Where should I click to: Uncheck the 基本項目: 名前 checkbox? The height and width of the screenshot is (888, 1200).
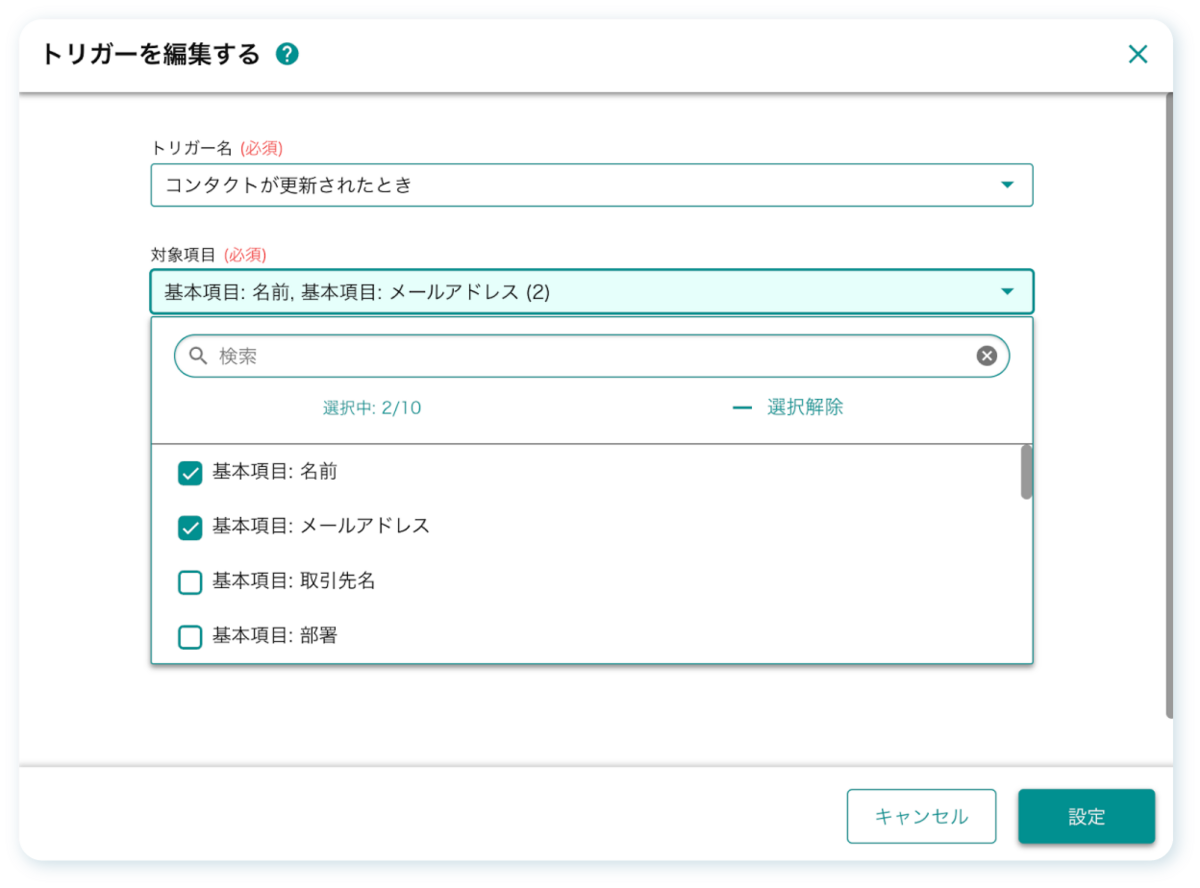click(190, 473)
